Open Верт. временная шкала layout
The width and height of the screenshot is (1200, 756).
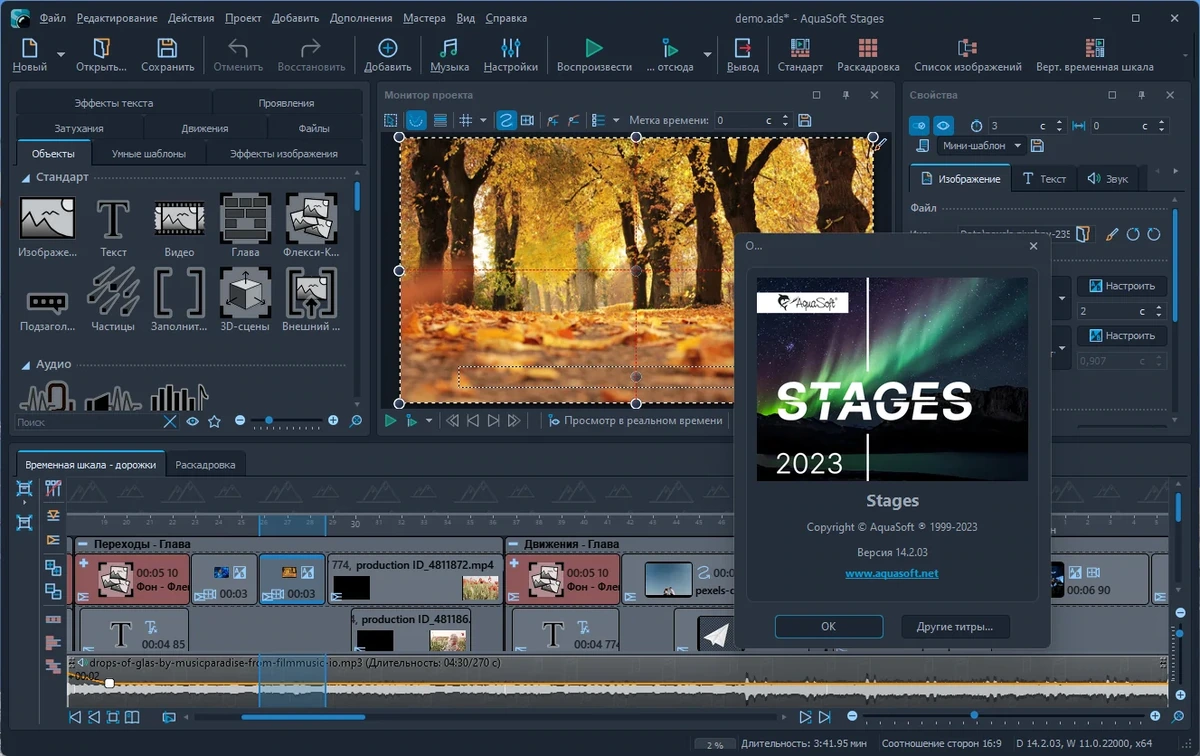pos(1094,54)
